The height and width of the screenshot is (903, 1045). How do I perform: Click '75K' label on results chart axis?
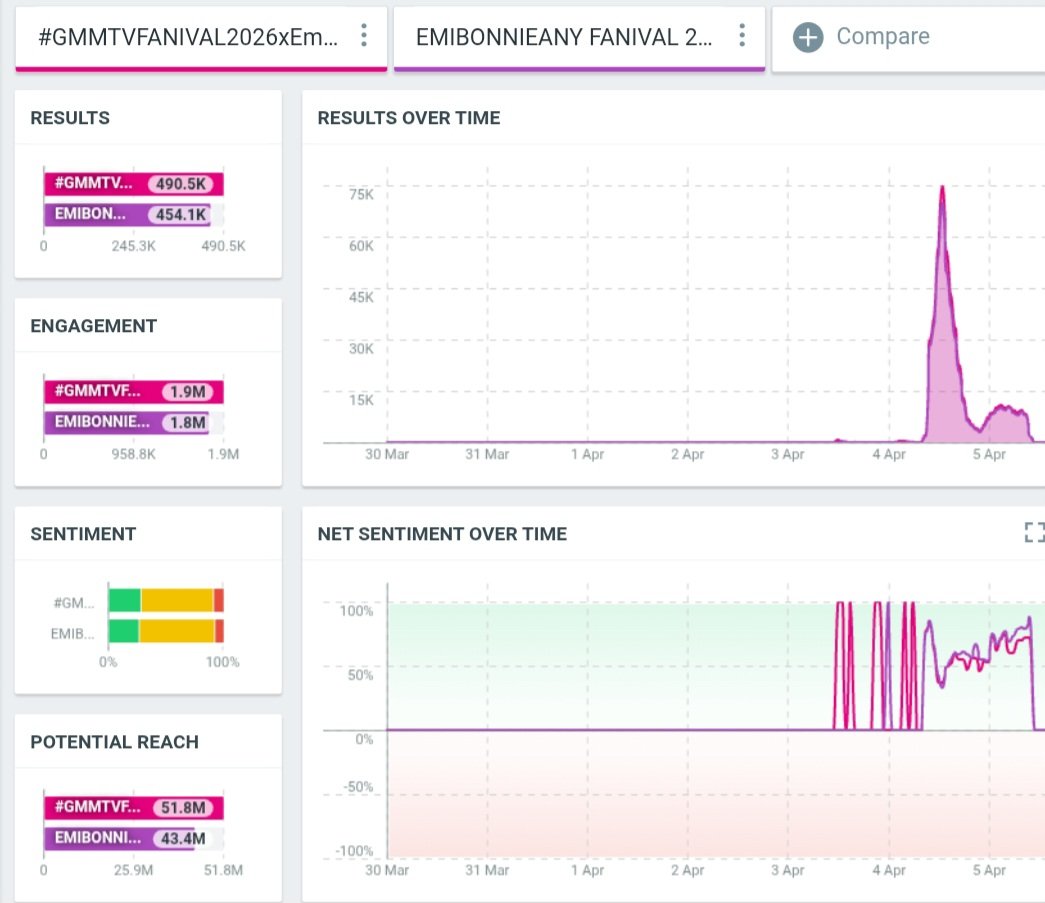[x=361, y=195]
